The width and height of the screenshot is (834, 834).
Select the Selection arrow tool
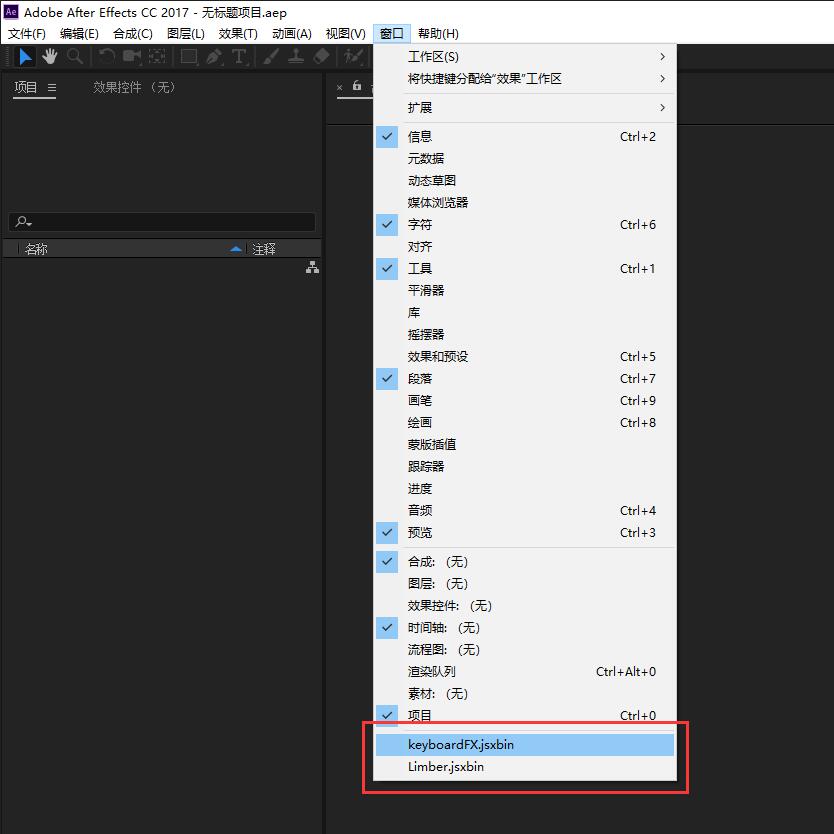24,56
